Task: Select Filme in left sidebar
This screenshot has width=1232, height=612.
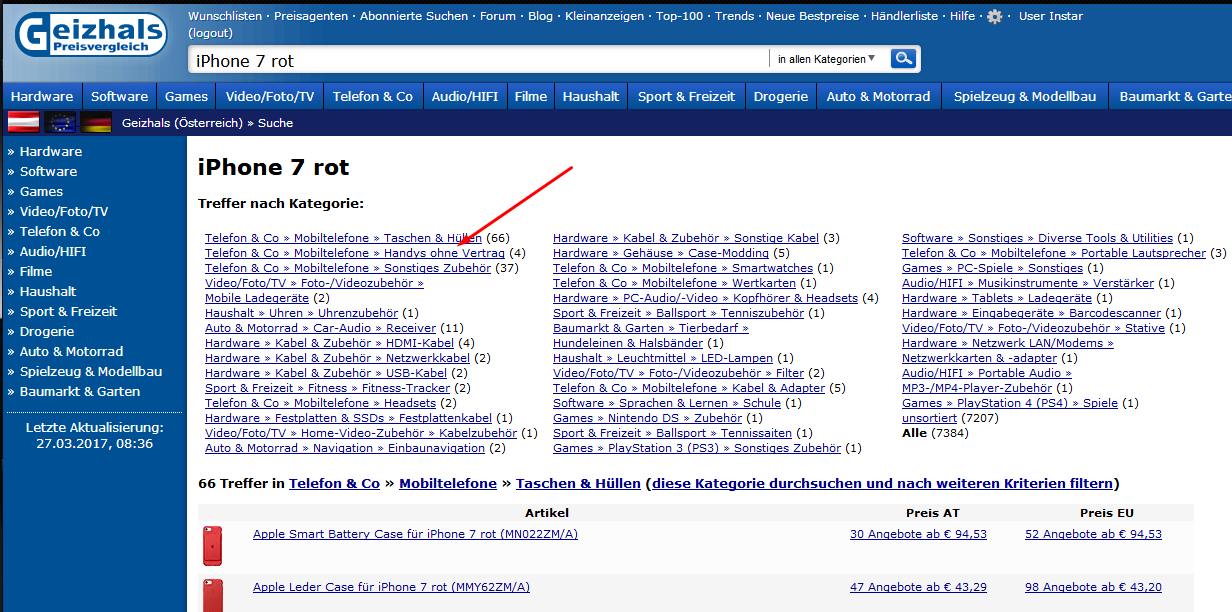Action: 36,271
